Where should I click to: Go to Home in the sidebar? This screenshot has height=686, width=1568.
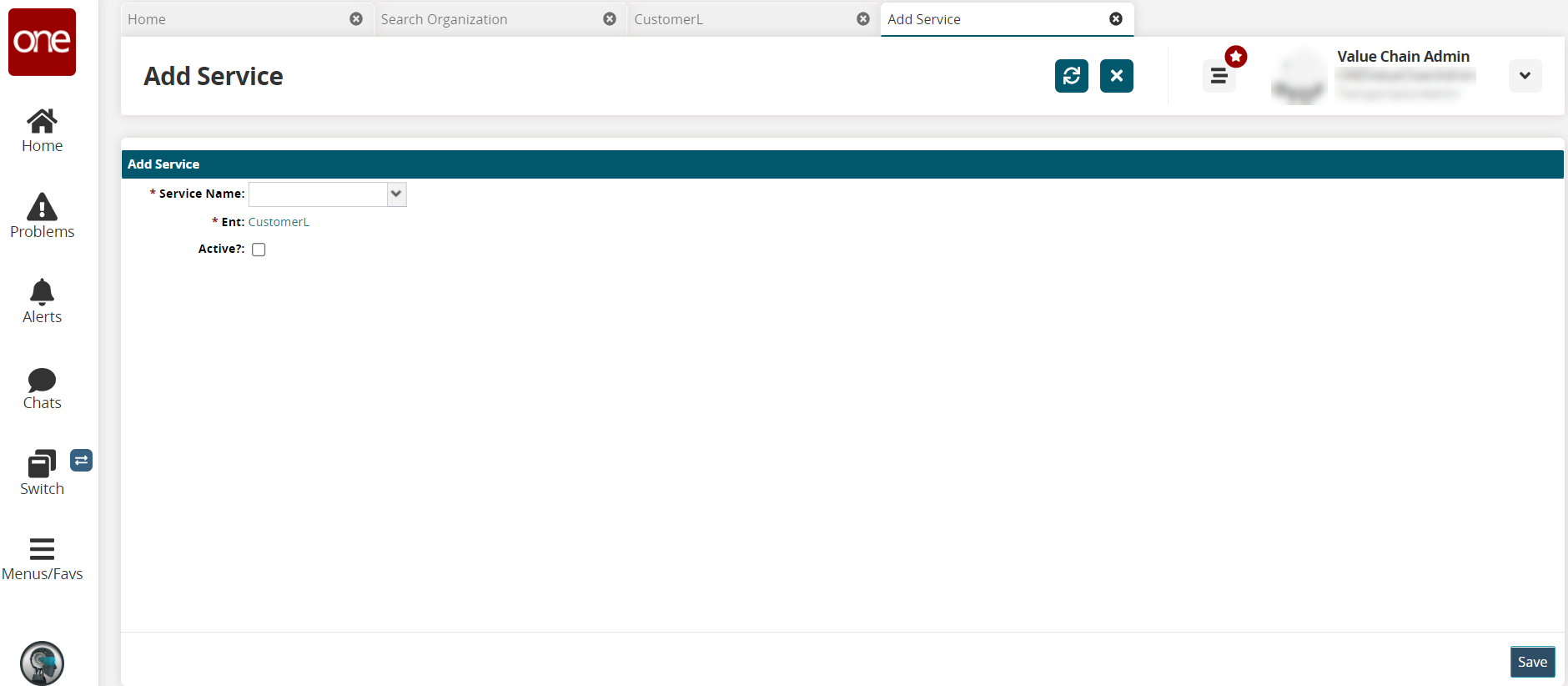tap(42, 131)
